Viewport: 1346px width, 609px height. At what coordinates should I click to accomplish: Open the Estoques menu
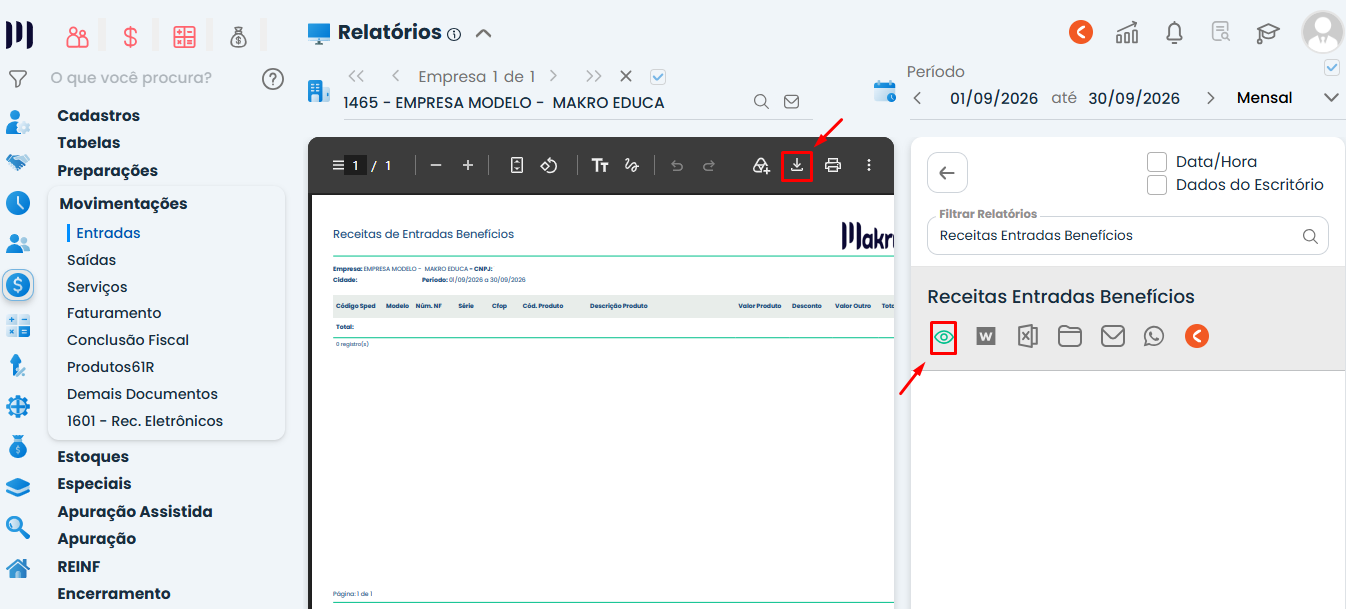coord(93,457)
